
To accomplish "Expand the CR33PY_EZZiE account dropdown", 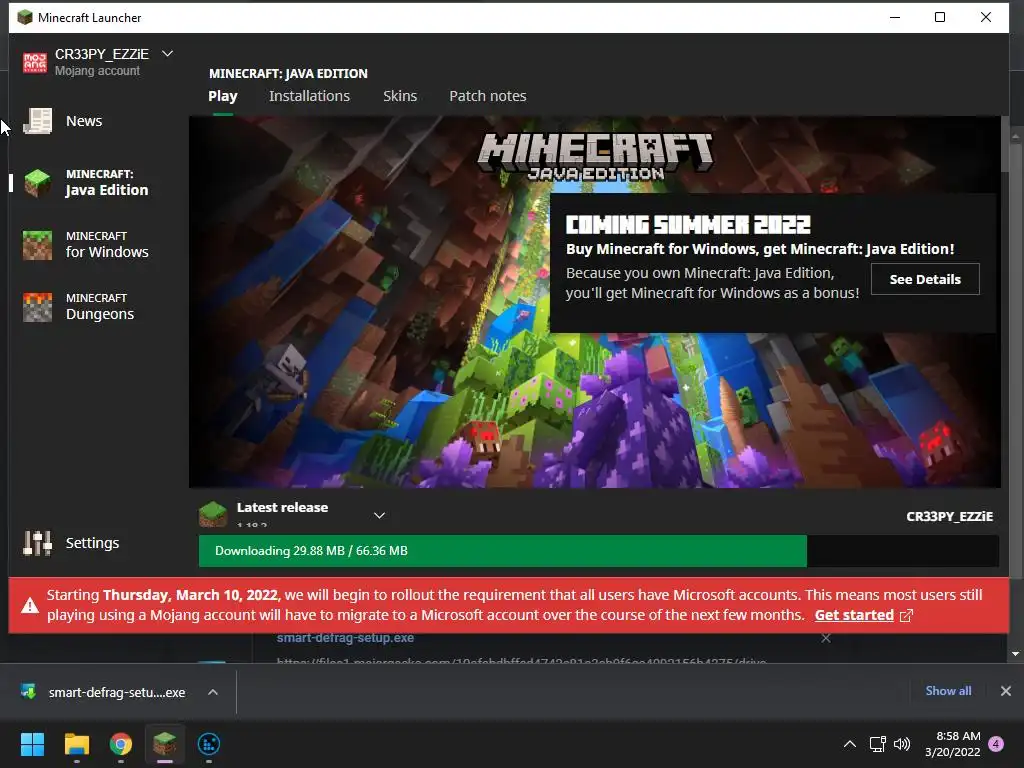I will tap(167, 54).
